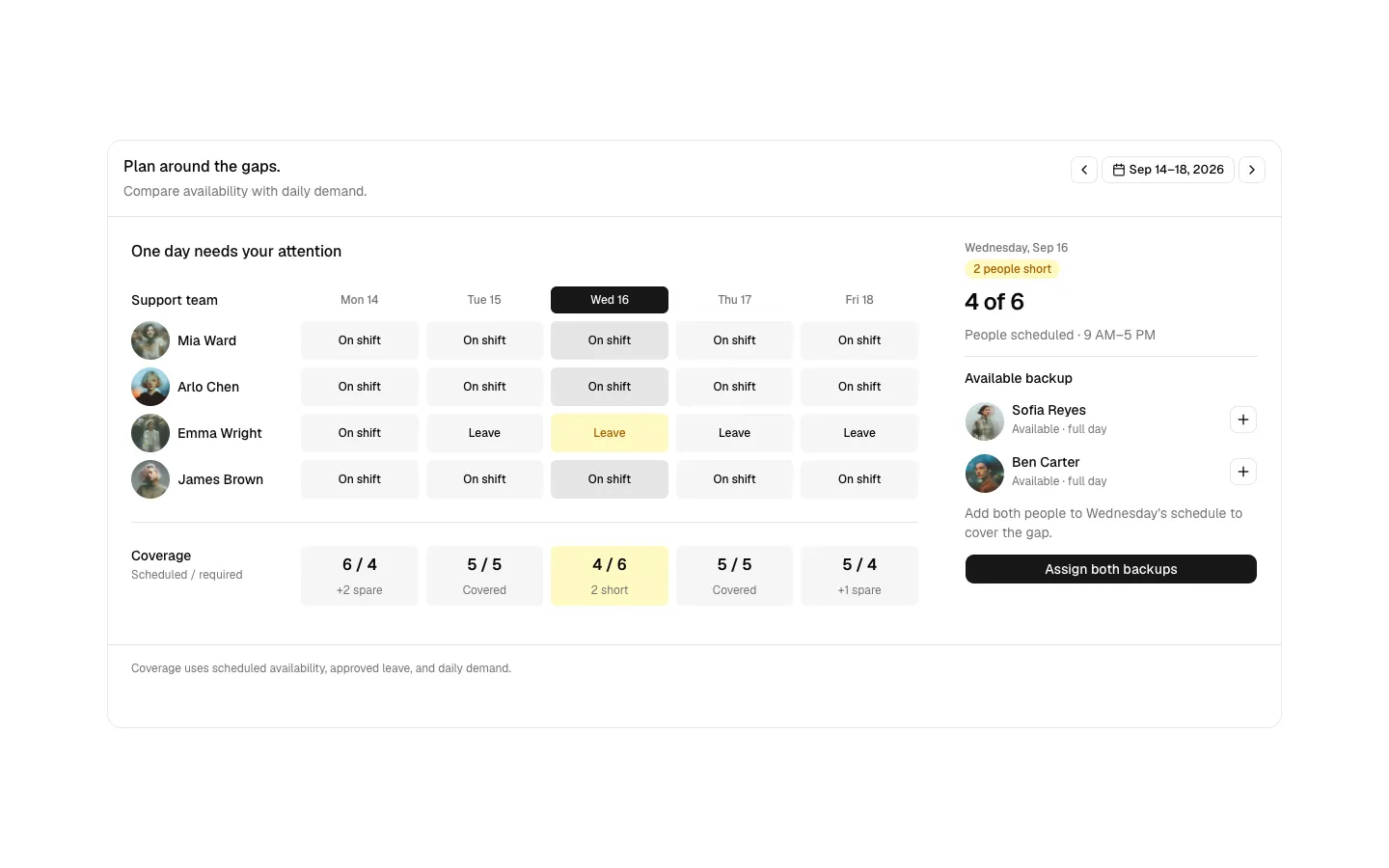Select the Wed 16 day column header

coord(610,300)
